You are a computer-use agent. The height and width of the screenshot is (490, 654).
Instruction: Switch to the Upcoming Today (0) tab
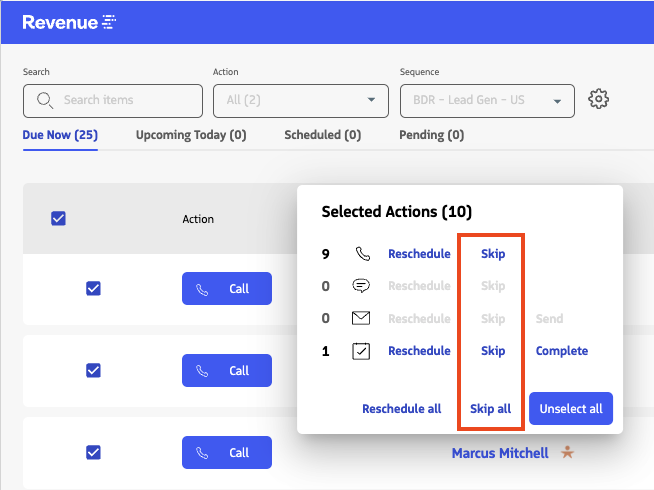click(191, 135)
